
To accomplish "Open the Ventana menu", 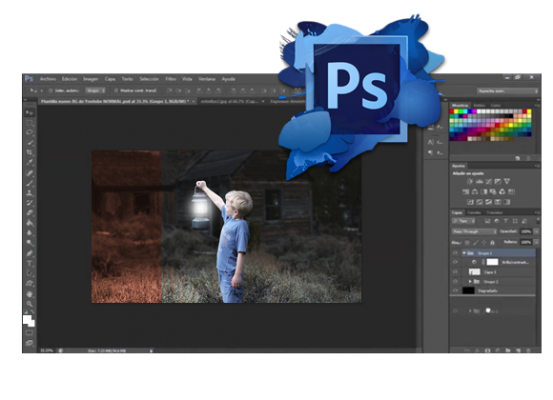I will (207, 79).
